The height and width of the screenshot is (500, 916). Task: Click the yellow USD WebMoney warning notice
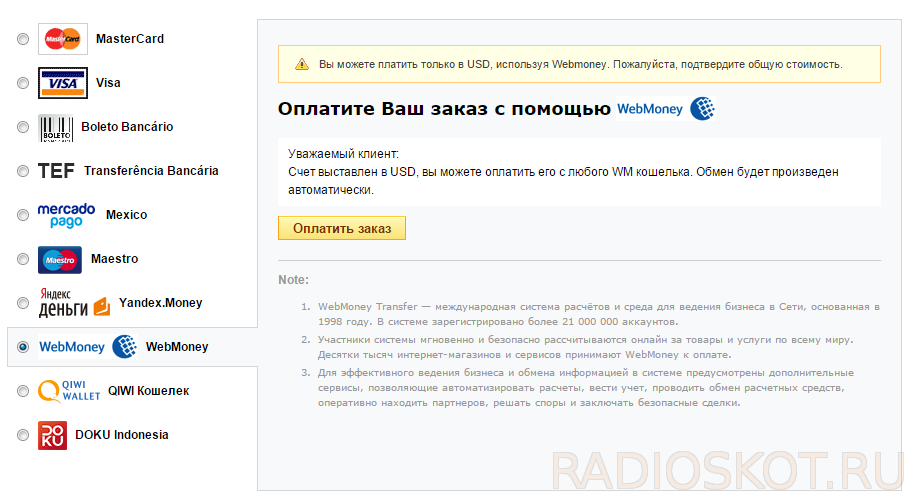580,64
